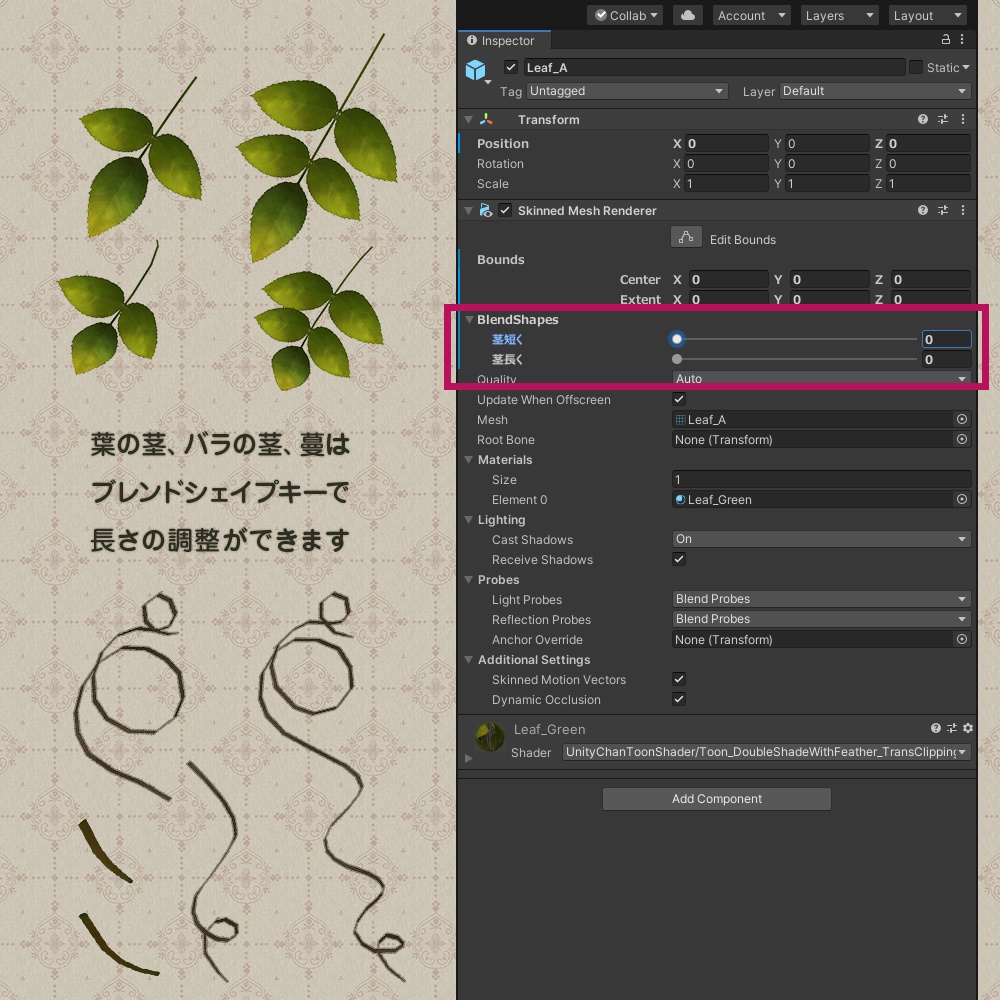
Task: Open the Layer dropdown showing Default
Action: click(x=874, y=91)
